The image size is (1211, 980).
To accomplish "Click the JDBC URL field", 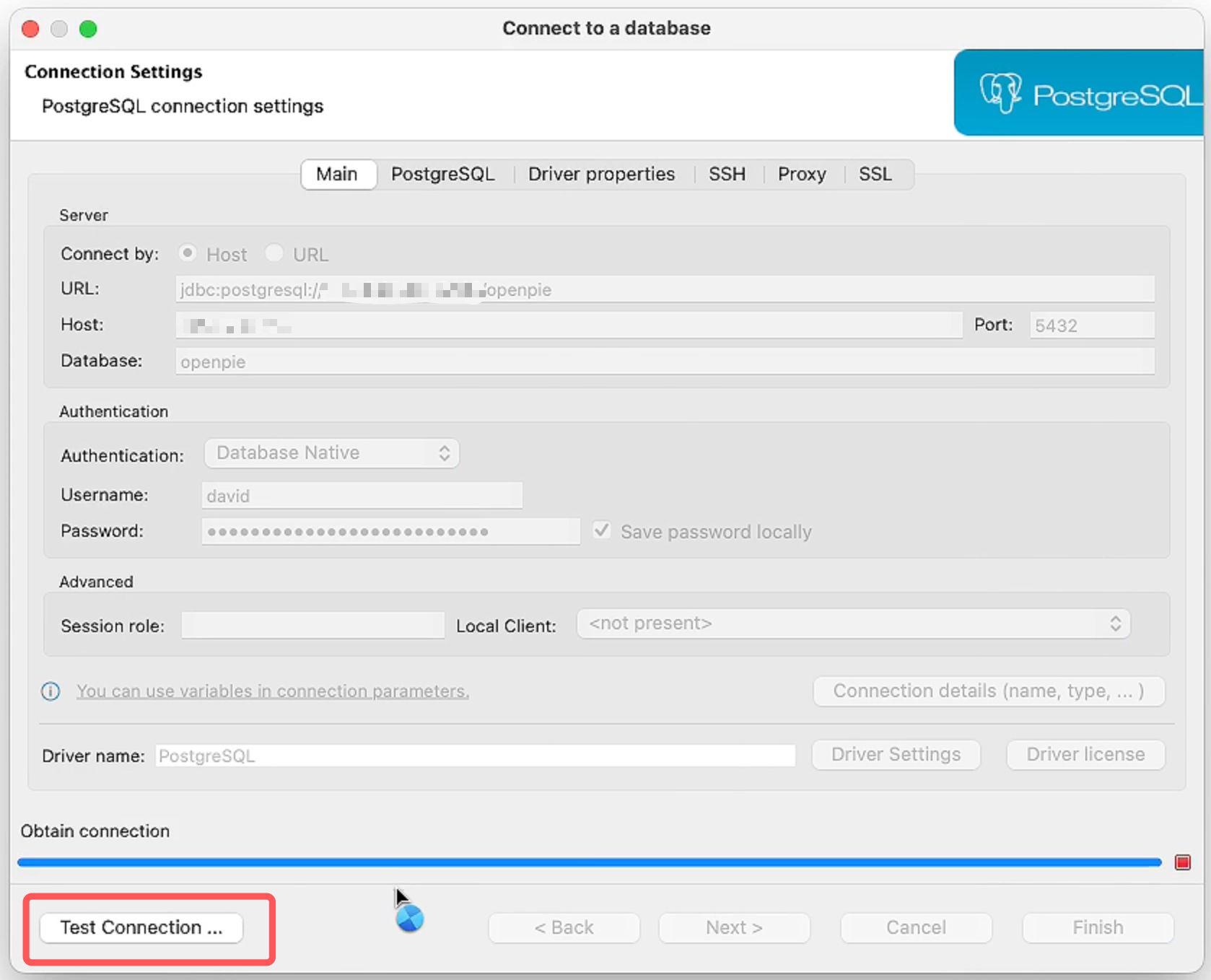I will [665, 289].
